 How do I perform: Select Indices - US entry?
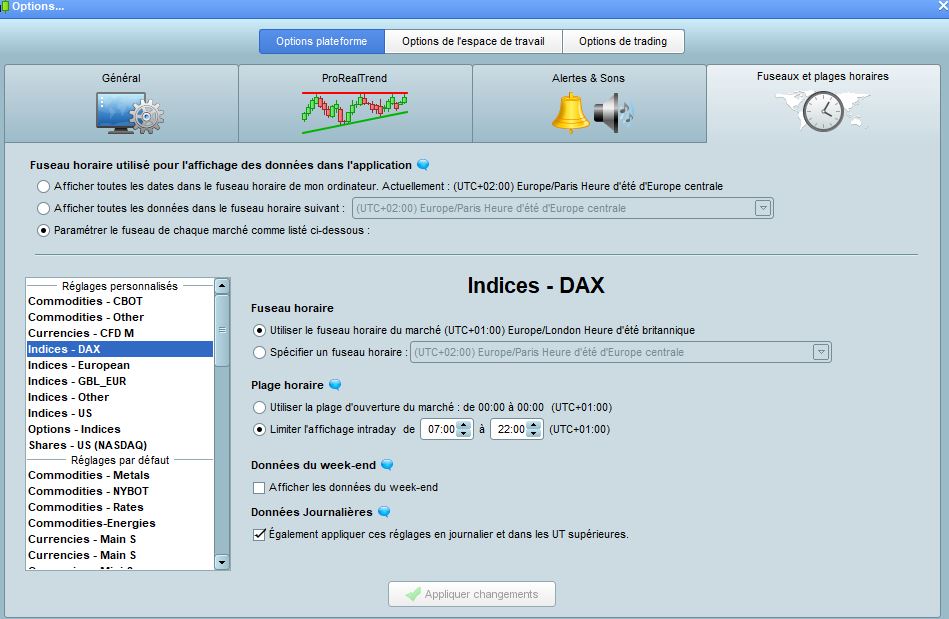[120, 413]
